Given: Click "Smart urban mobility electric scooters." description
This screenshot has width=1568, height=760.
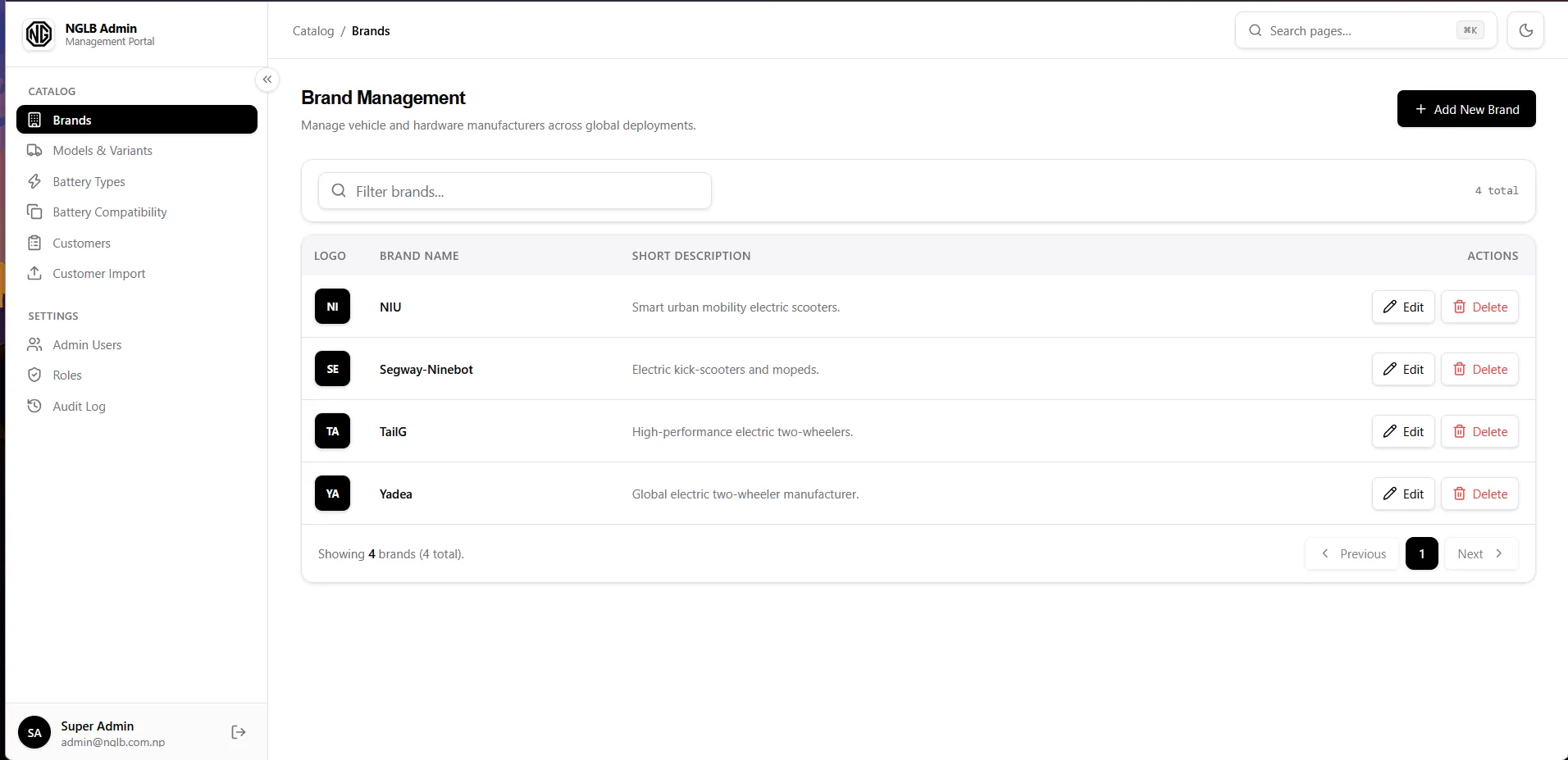Looking at the screenshot, I should [736, 307].
